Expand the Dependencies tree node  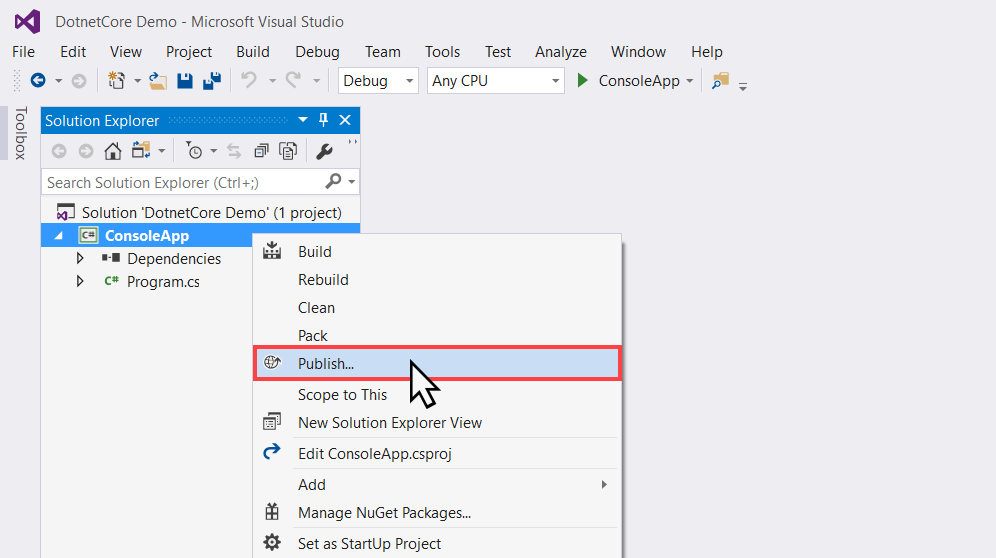pyautogui.click(x=80, y=258)
